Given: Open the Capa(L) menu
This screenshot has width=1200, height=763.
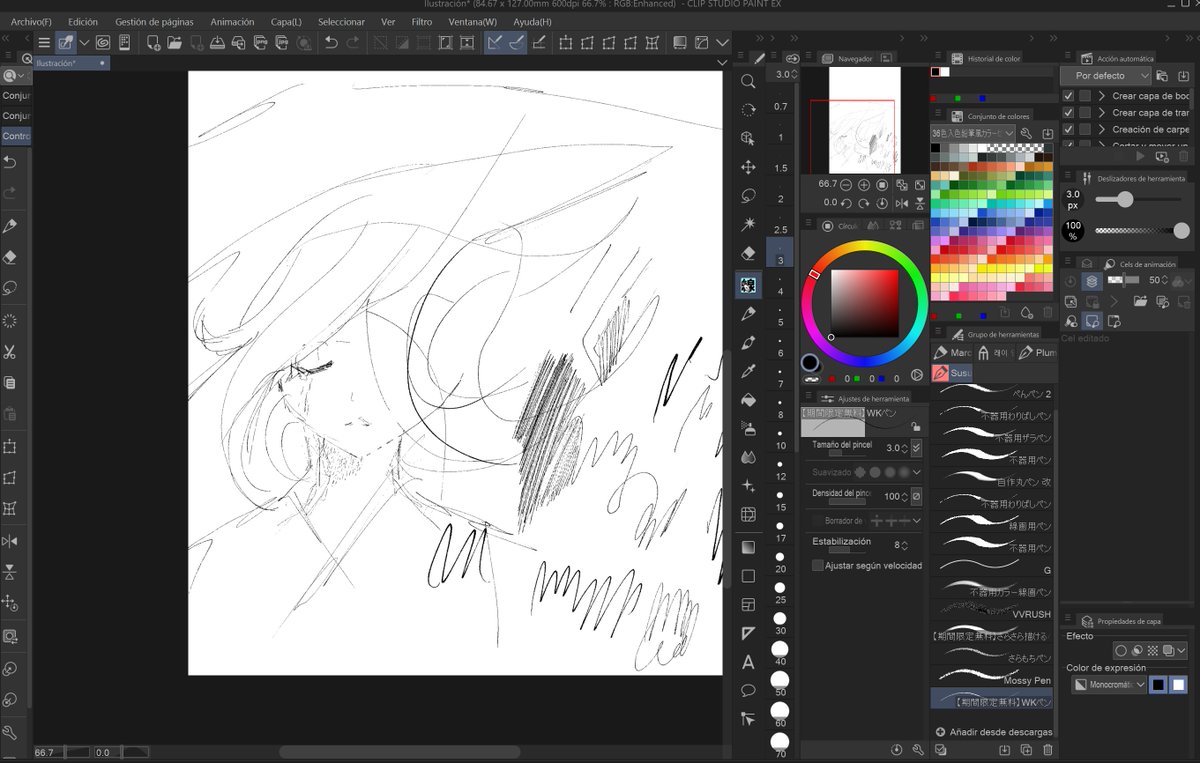Looking at the screenshot, I should tap(286, 21).
